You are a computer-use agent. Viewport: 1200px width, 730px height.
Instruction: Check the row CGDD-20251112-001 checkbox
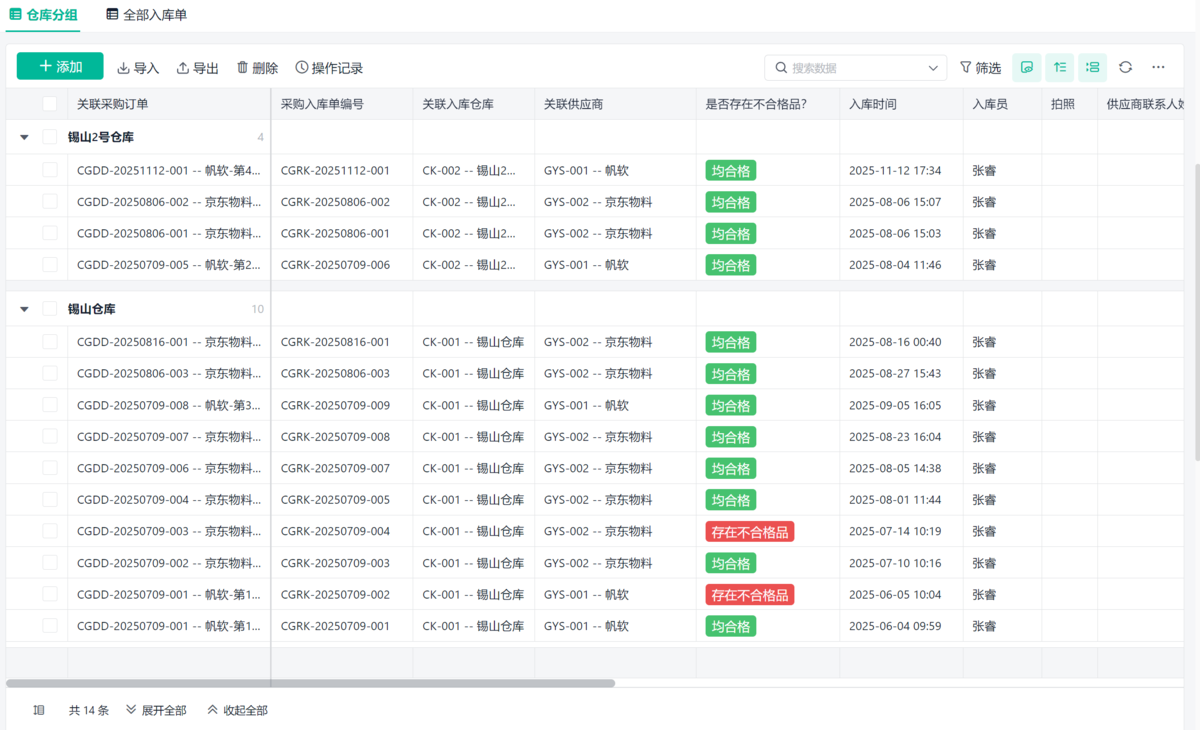[x=50, y=170]
